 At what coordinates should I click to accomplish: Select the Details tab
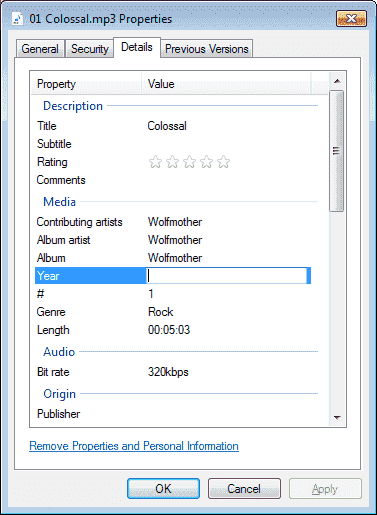(x=137, y=47)
